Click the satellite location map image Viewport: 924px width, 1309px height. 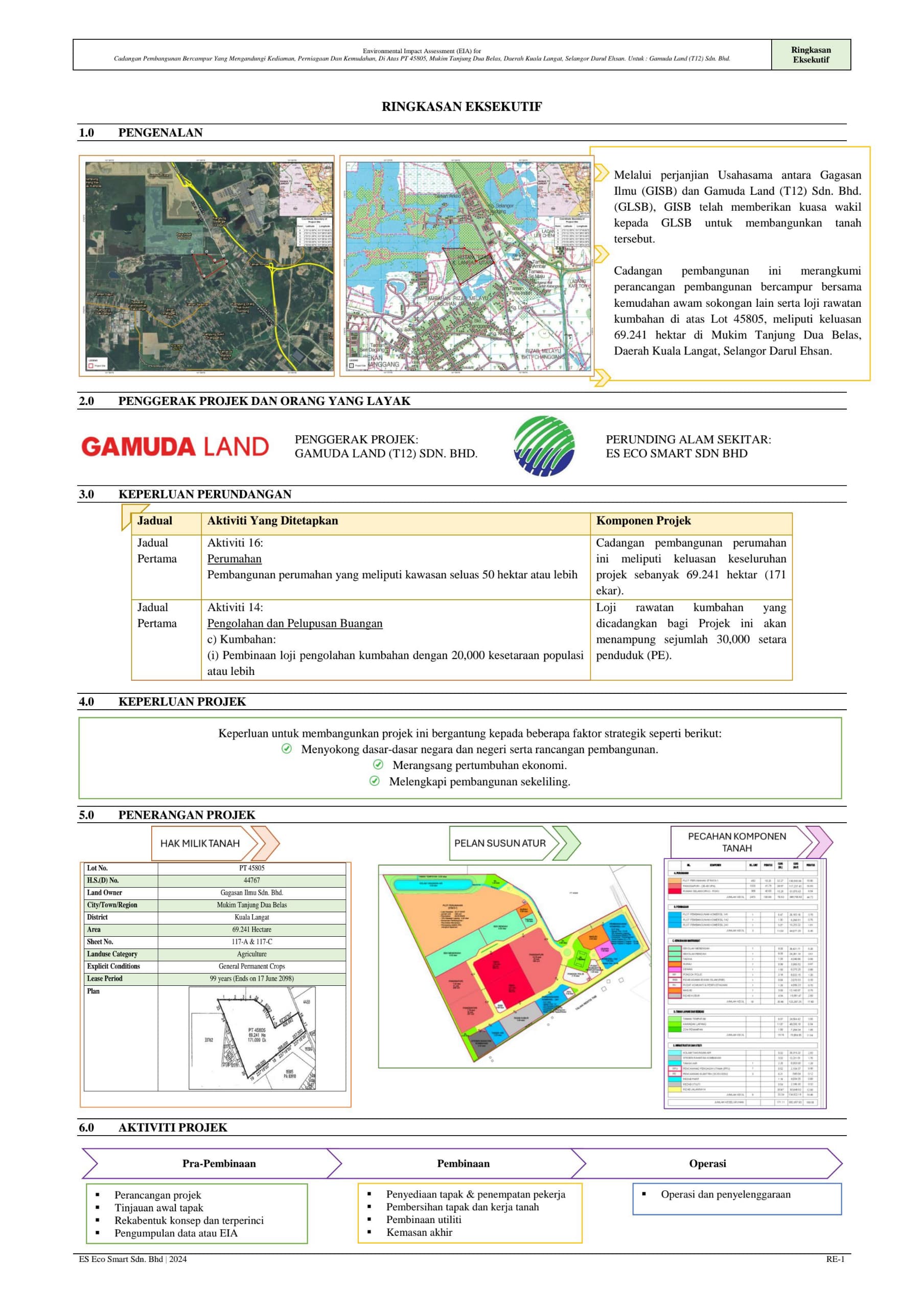[x=207, y=266]
